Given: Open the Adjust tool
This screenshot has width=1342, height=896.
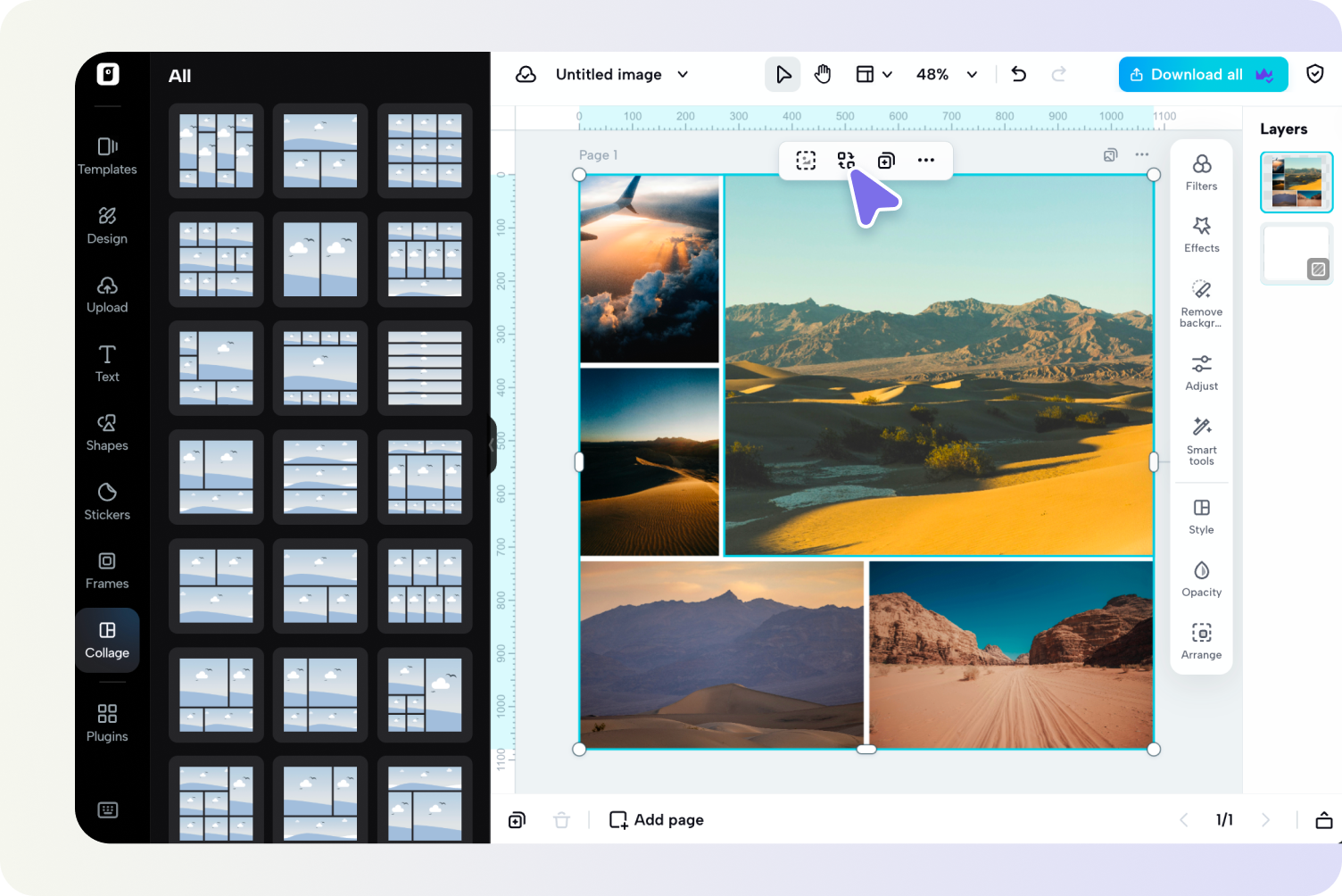Looking at the screenshot, I should click(x=1201, y=373).
